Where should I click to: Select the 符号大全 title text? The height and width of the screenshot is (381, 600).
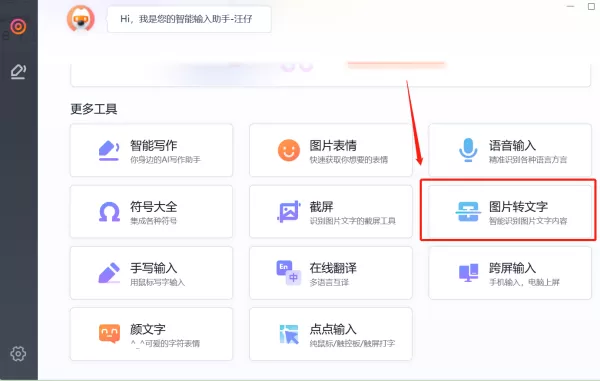point(153,207)
